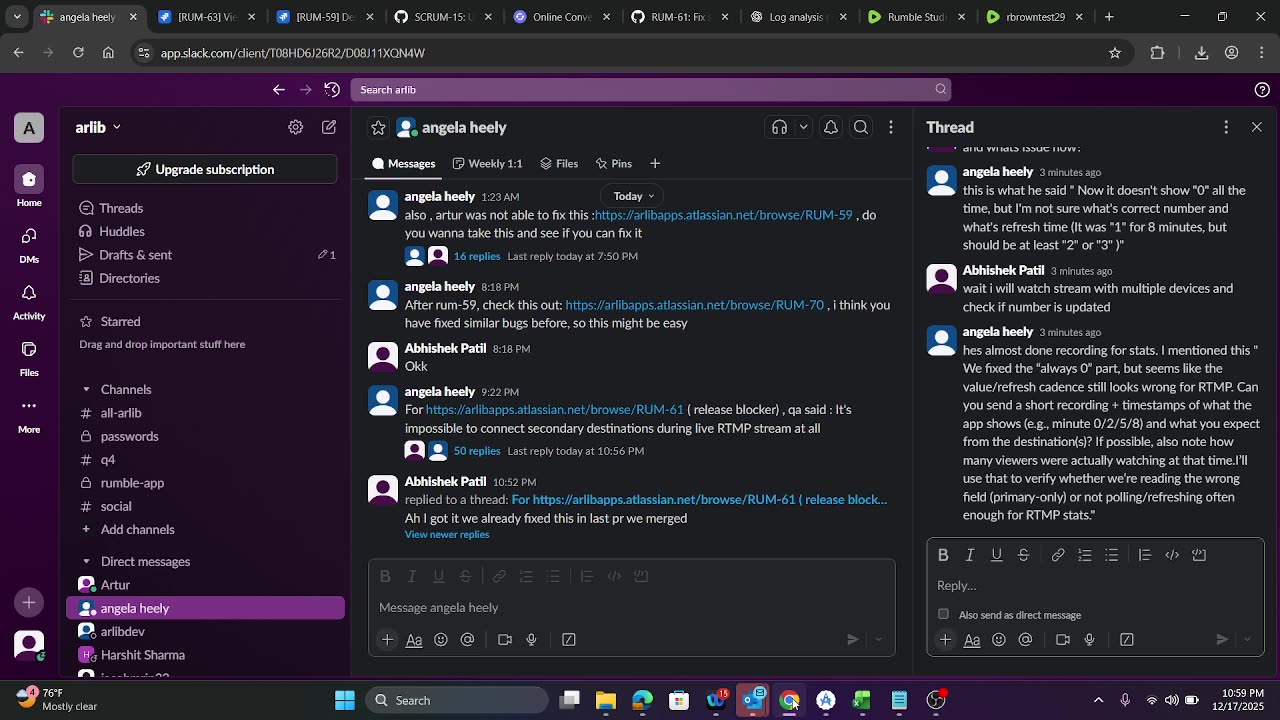The image size is (1280, 720).
Task: Open Activity in Slack sidebar
Action: click(29, 300)
